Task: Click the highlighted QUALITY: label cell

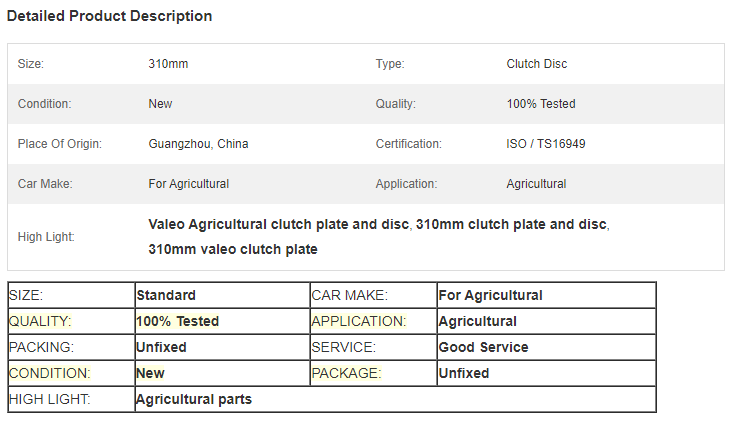Action: 71,321
